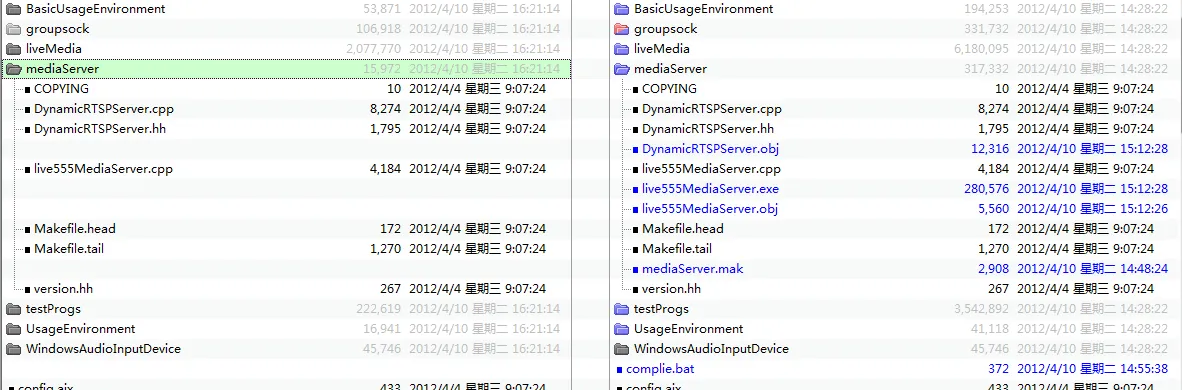Viewport: 1182px width, 390px height.
Task: Select the testProgs folder name in the right pane
Action: point(662,309)
